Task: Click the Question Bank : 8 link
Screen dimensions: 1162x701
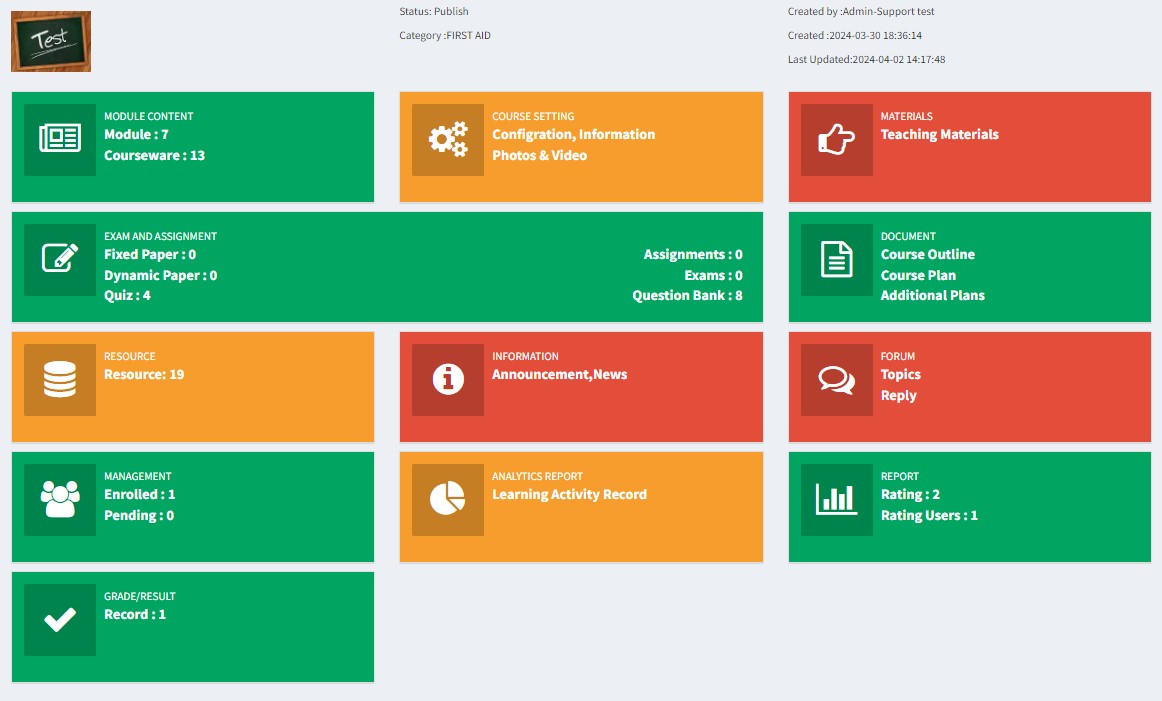Action: pyautogui.click(x=687, y=296)
